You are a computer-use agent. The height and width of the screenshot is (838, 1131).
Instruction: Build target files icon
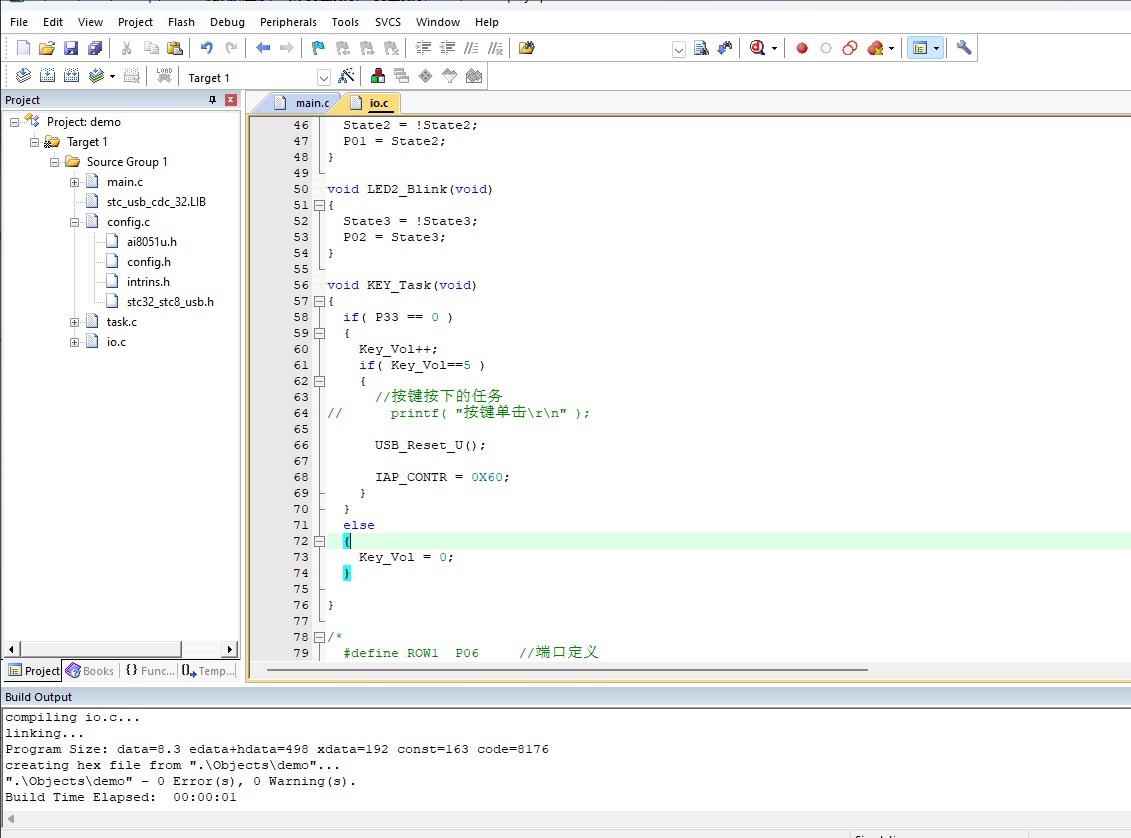tap(48, 76)
